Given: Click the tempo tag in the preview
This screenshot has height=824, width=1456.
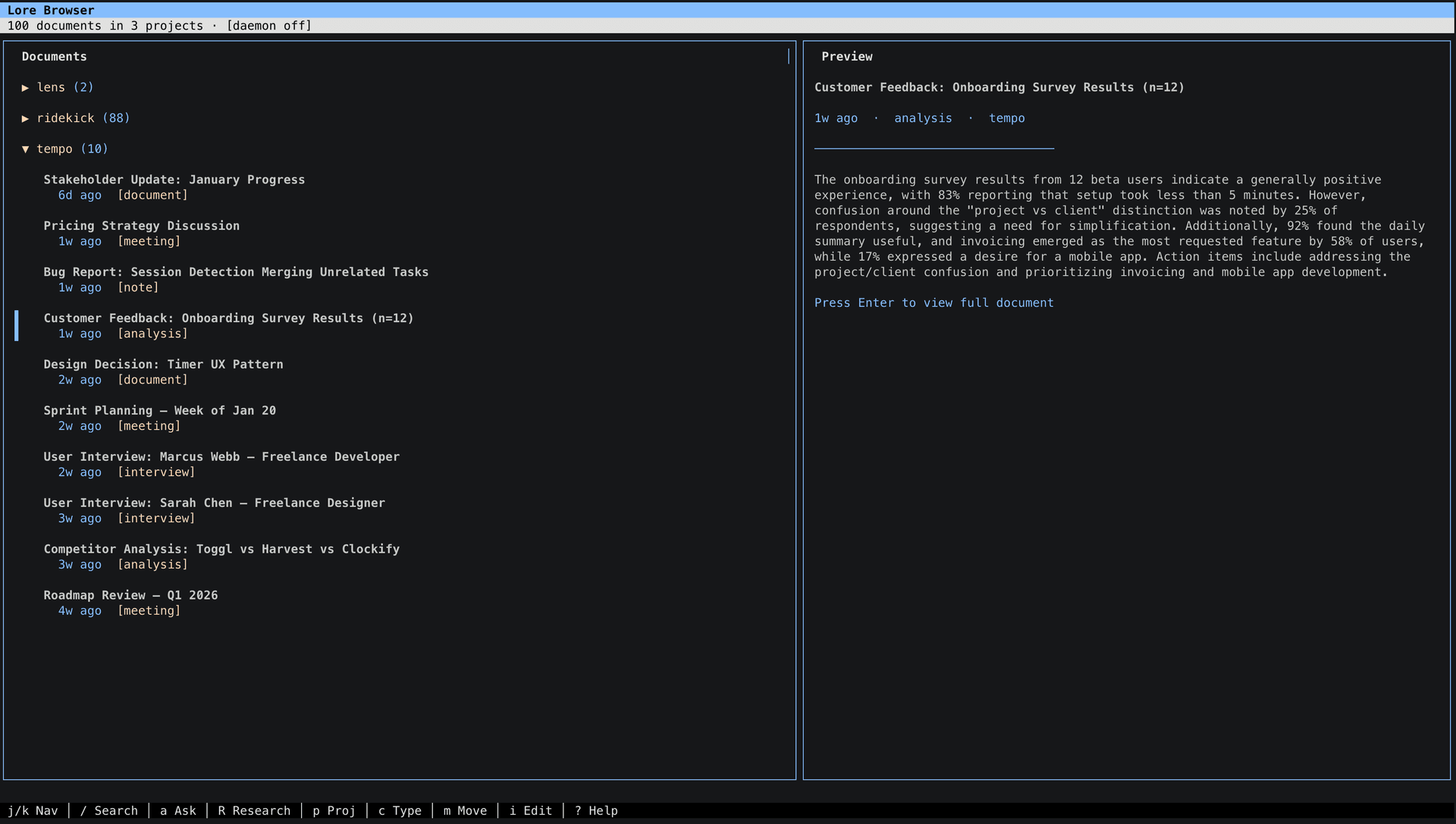Looking at the screenshot, I should (x=1007, y=118).
